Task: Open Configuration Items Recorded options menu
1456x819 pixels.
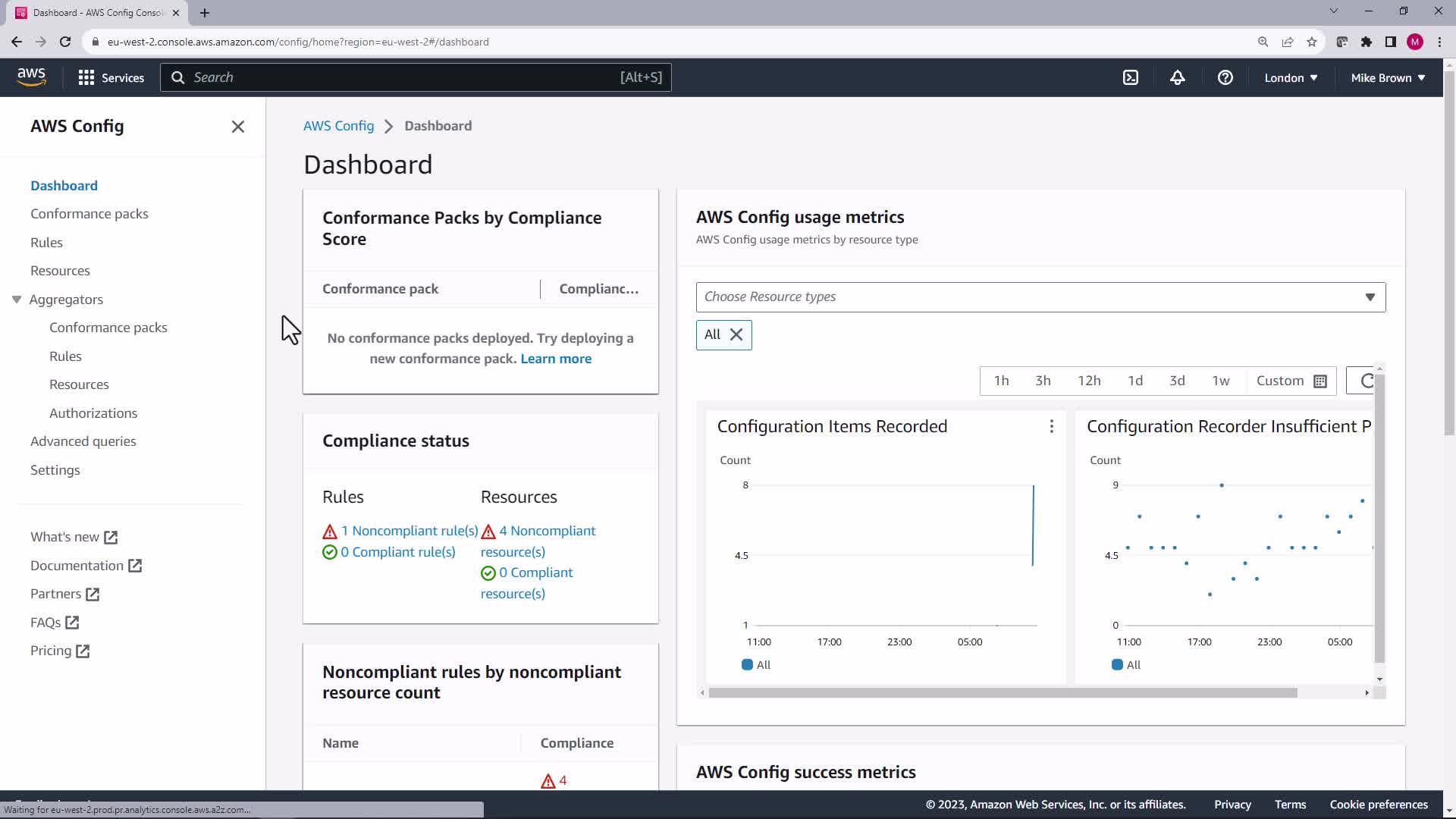Action: point(1051,427)
